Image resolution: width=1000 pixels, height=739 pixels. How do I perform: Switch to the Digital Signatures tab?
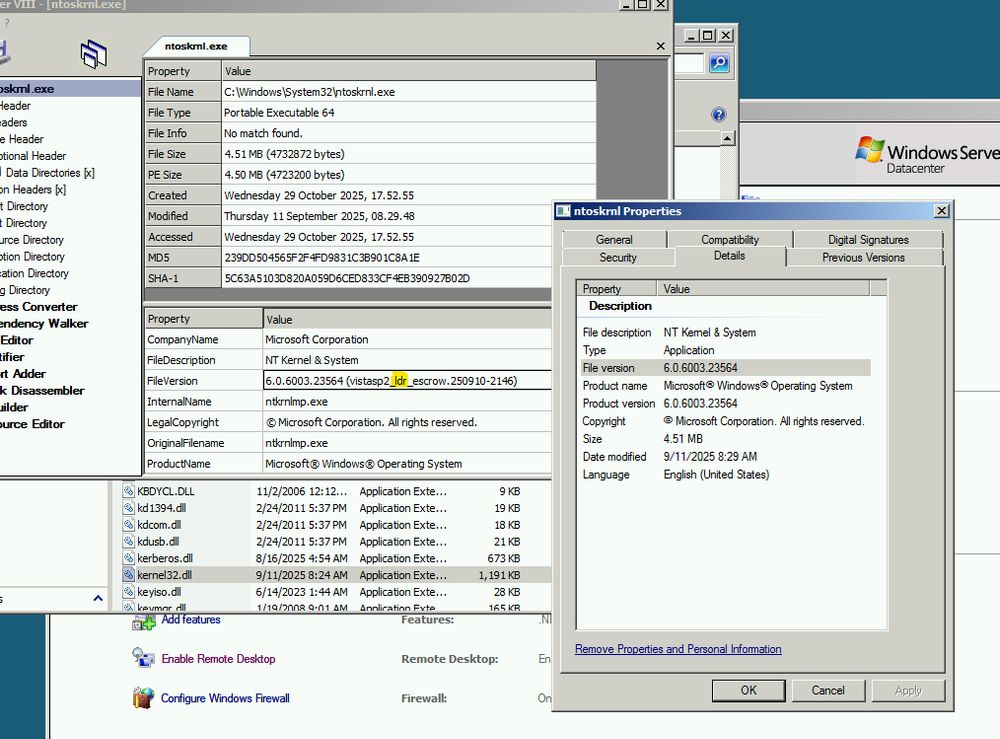coord(866,239)
